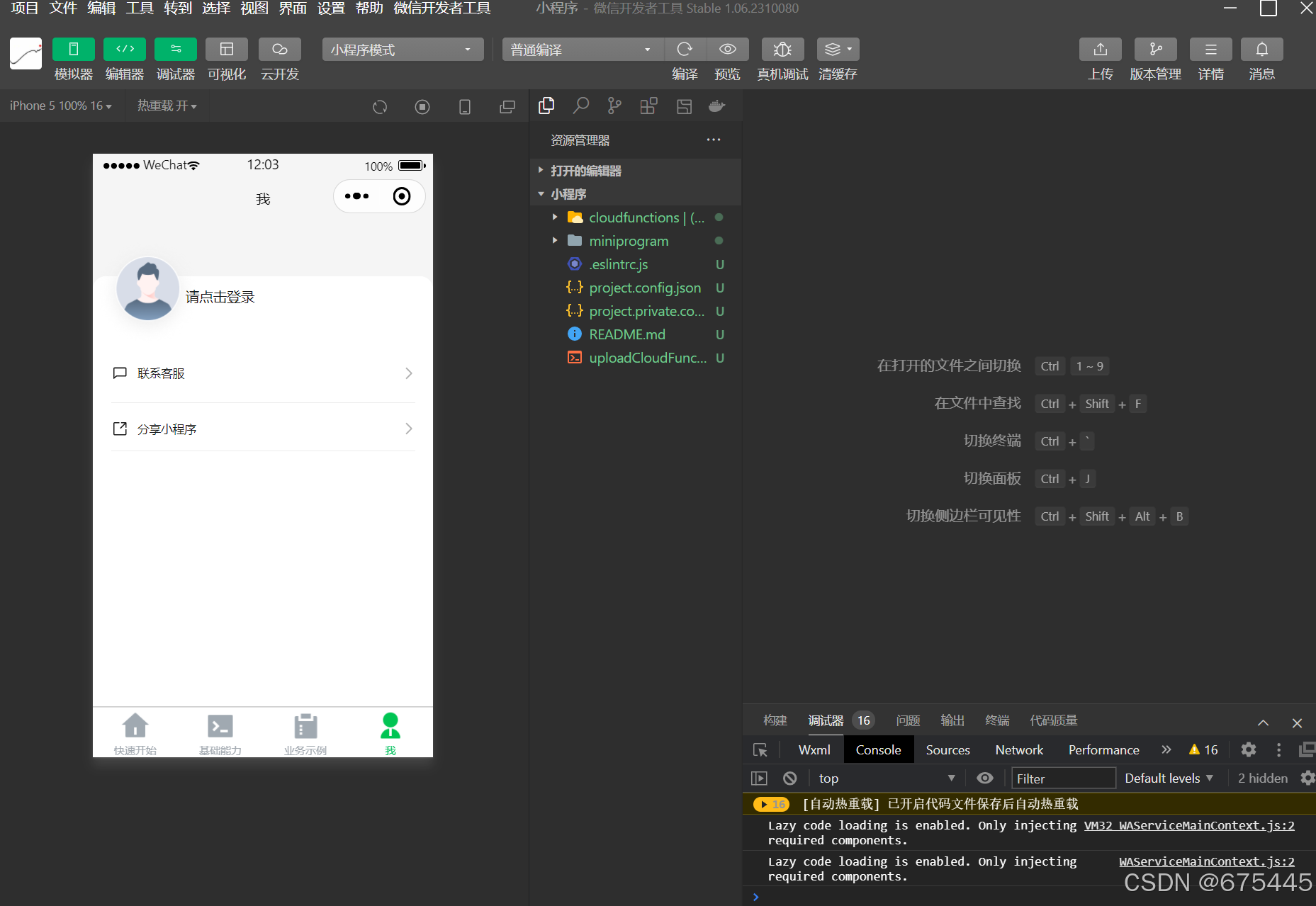Switch to the Performance tab
1316x906 pixels.
(x=1104, y=749)
